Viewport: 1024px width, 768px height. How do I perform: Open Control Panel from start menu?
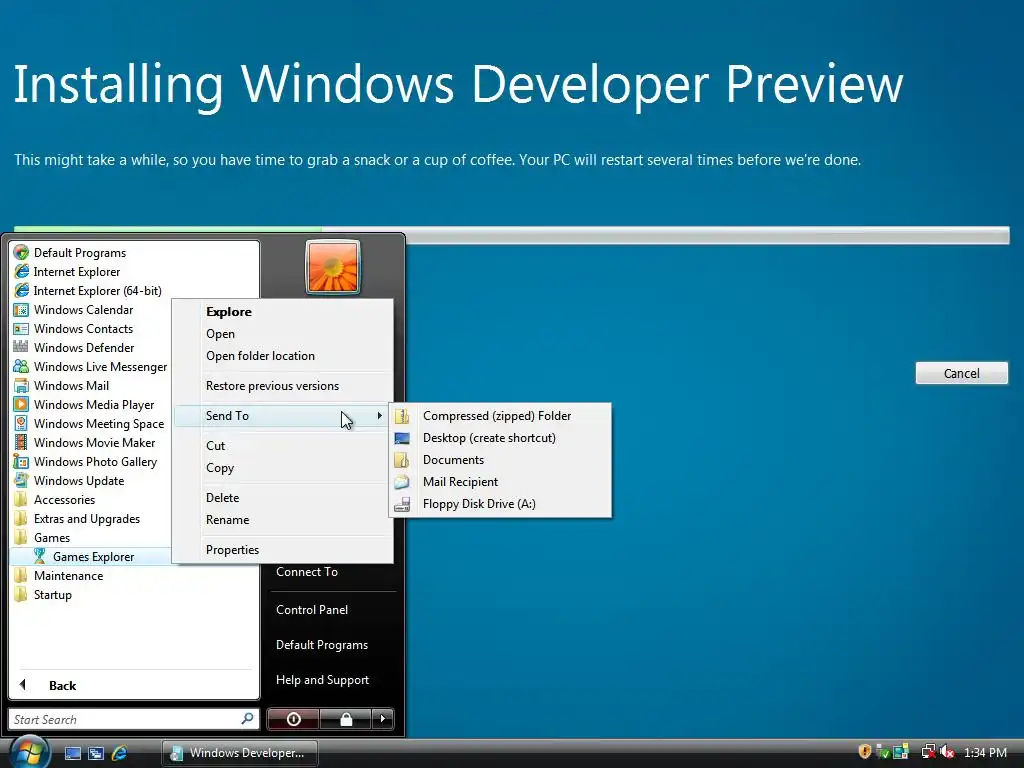312,609
